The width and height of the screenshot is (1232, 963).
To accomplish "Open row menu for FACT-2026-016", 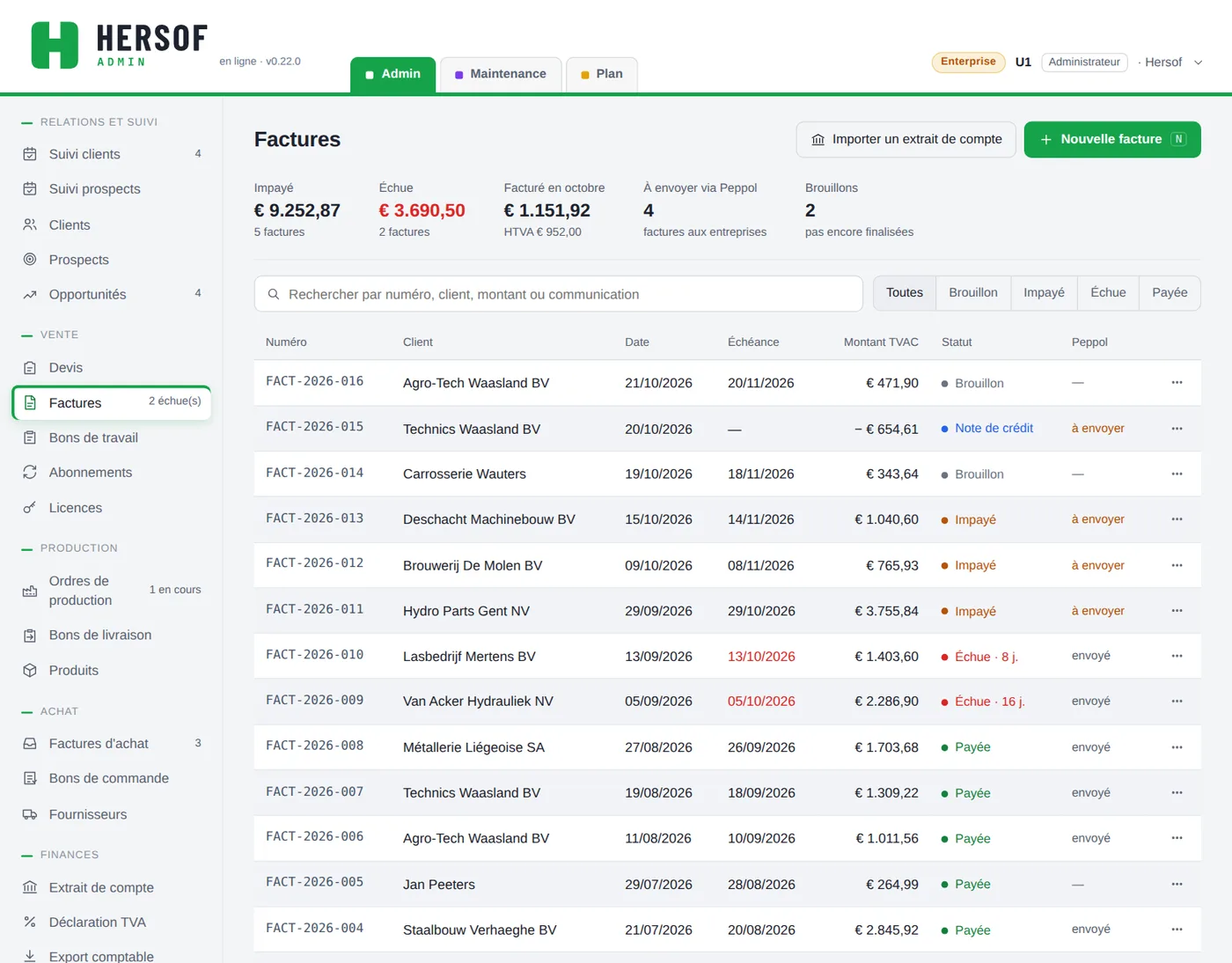I will 1177,383.
